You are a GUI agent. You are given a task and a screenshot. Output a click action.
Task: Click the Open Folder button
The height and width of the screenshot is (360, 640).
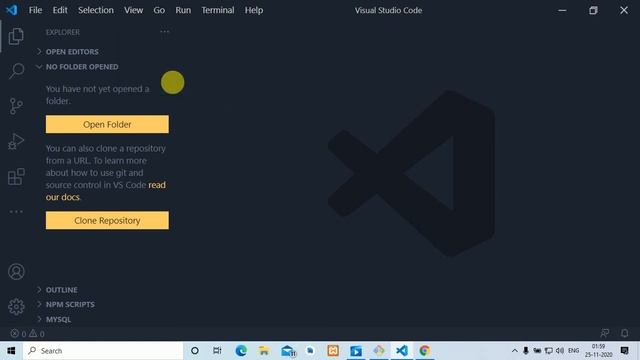(107, 124)
